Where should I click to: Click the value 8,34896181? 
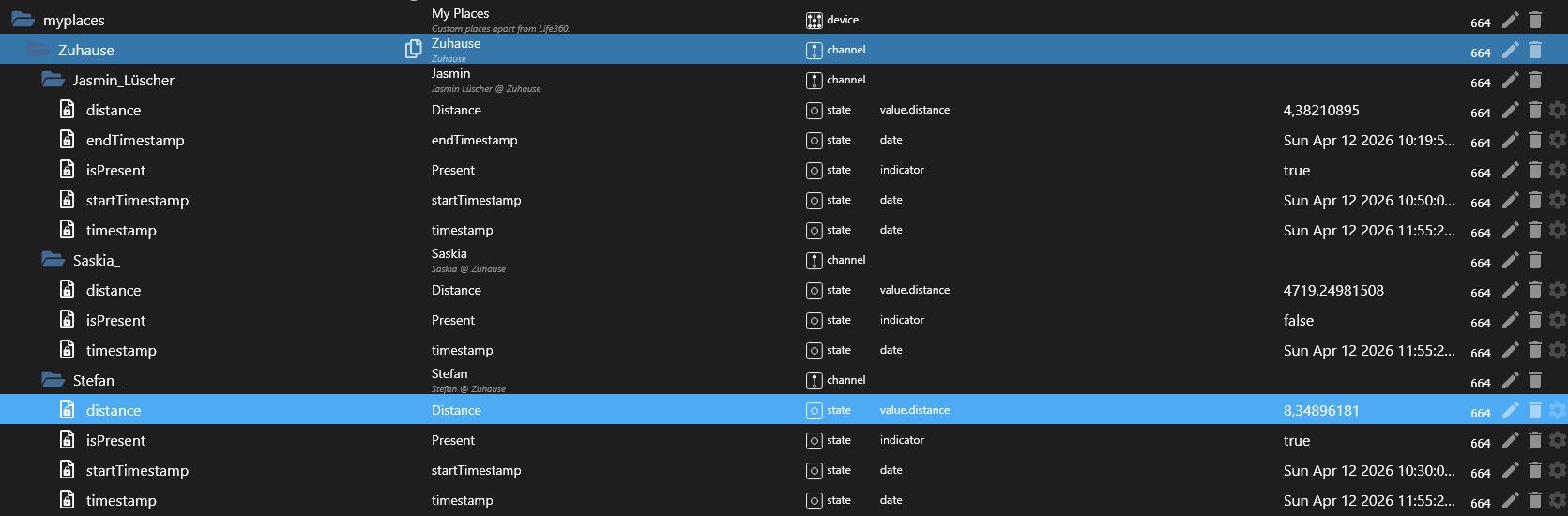tap(1321, 410)
